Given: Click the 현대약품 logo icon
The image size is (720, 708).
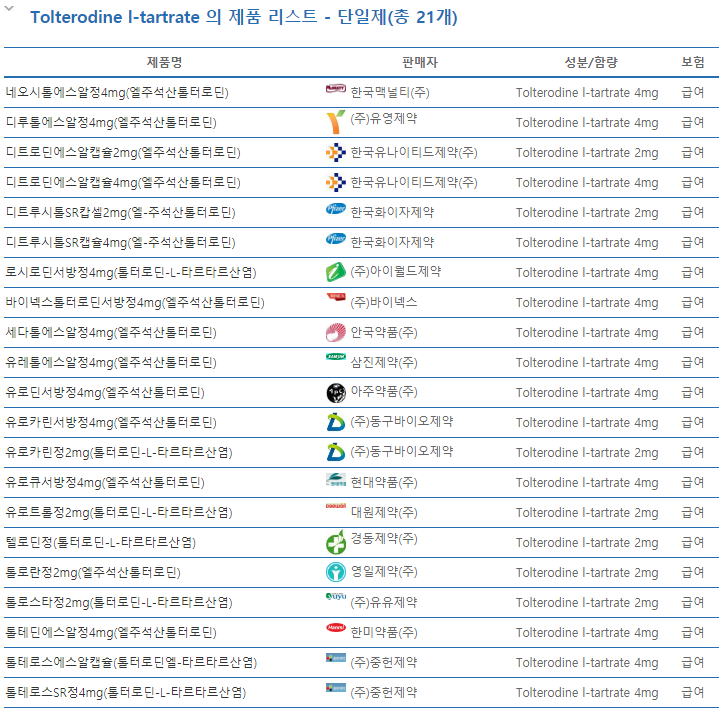Looking at the screenshot, I should (x=336, y=480).
